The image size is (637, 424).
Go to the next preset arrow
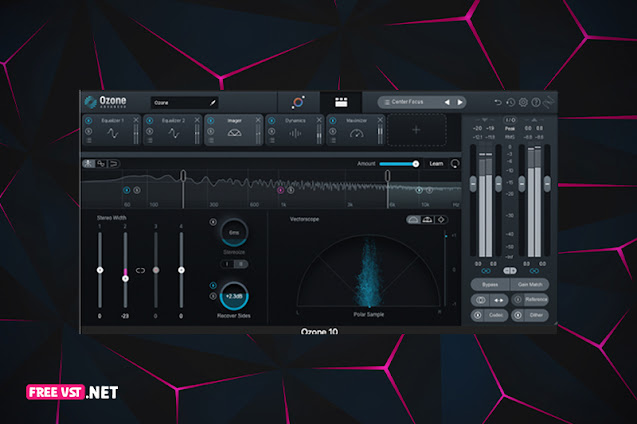(460, 102)
